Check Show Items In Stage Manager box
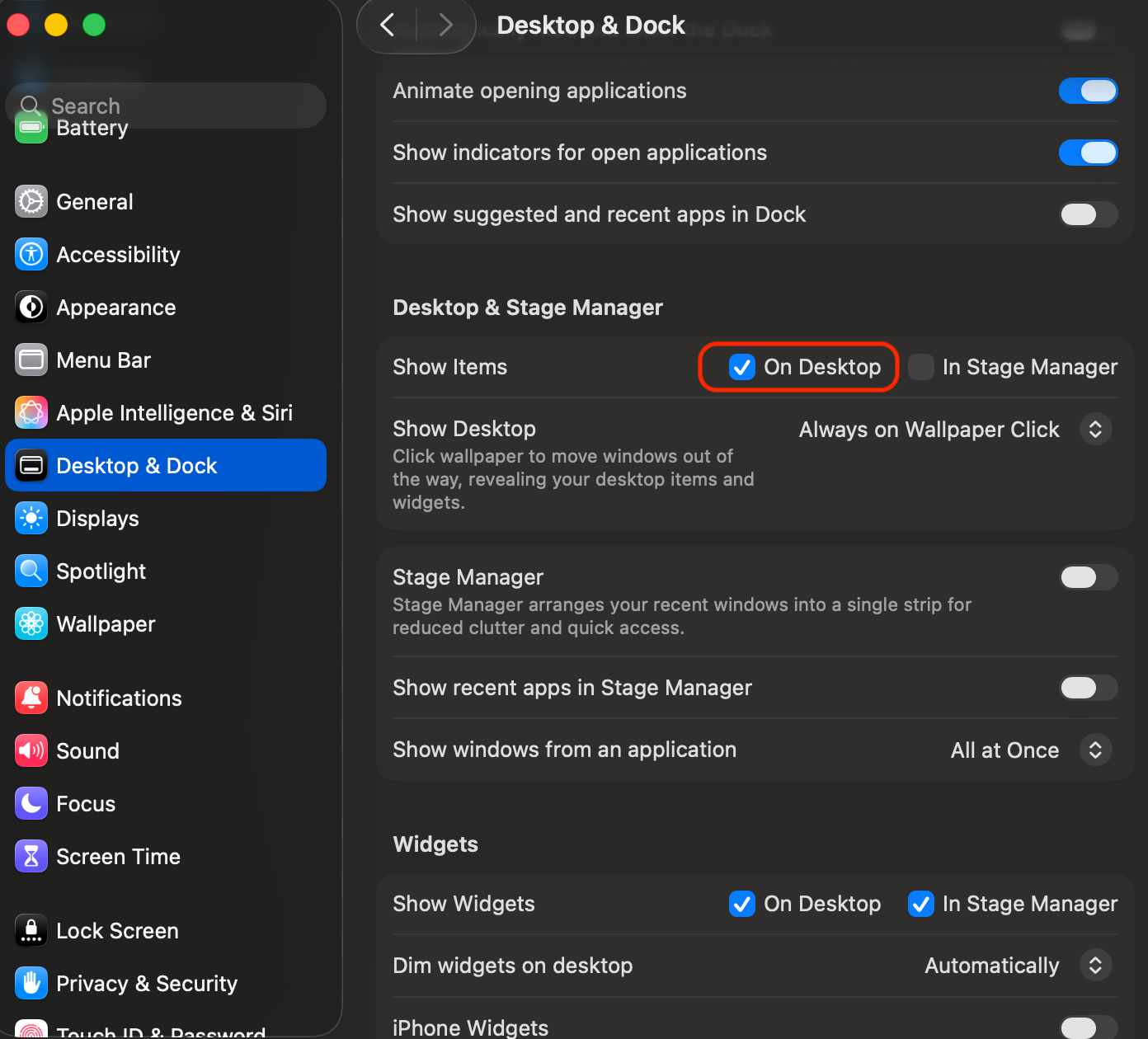The width and height of the screenshot is (1148, 1039). (921, 367)
